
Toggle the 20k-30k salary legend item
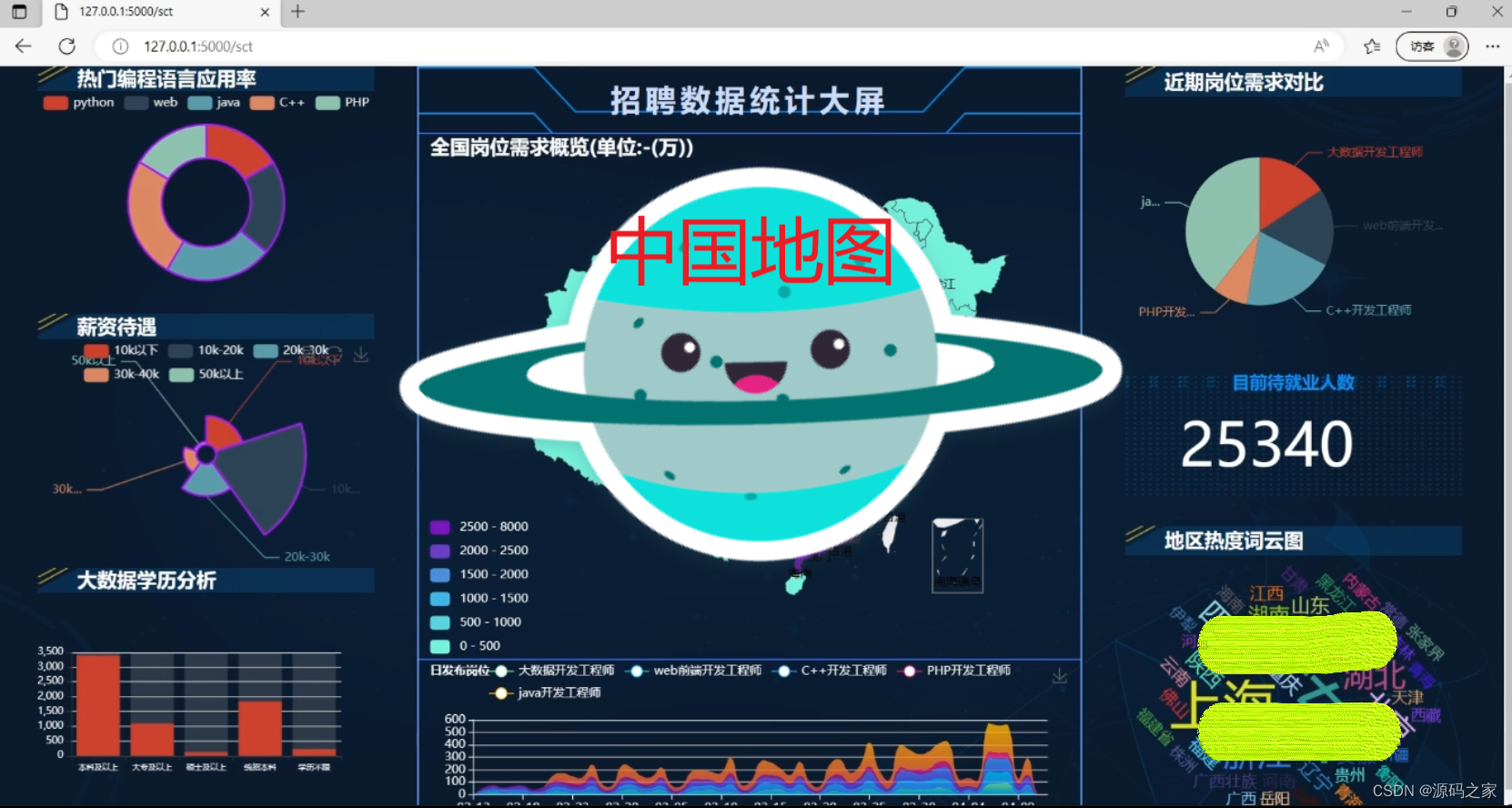tap(291, 350)
